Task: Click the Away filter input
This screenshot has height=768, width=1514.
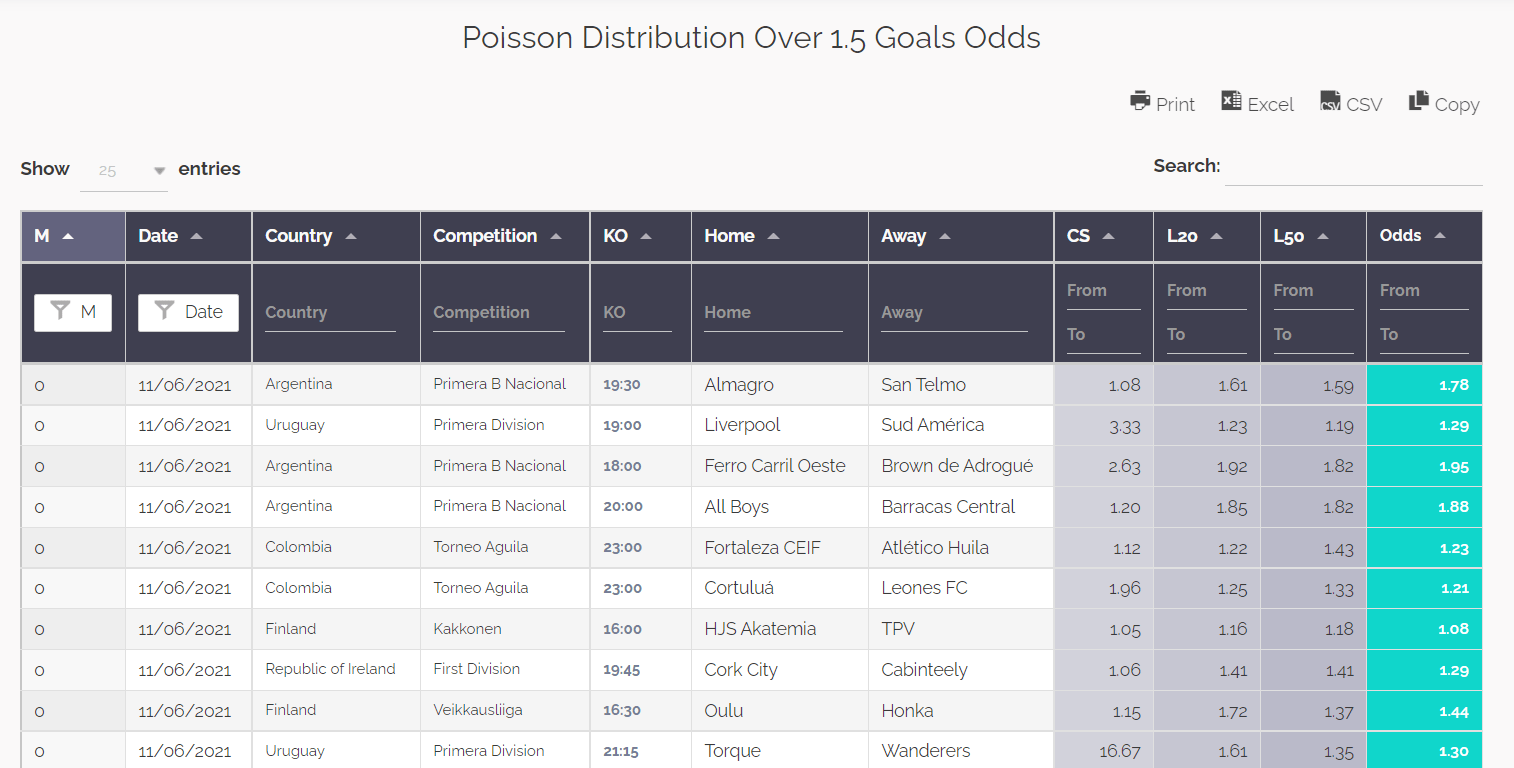Action: [x=954, y=313]
